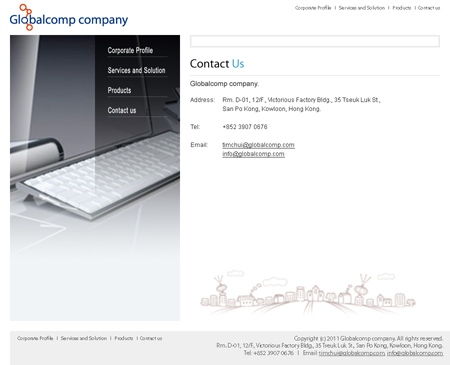This screenshot has height=365, width=450.
Task: Select Corporate Profile in the sidebar menu
Action: point(130,50)
